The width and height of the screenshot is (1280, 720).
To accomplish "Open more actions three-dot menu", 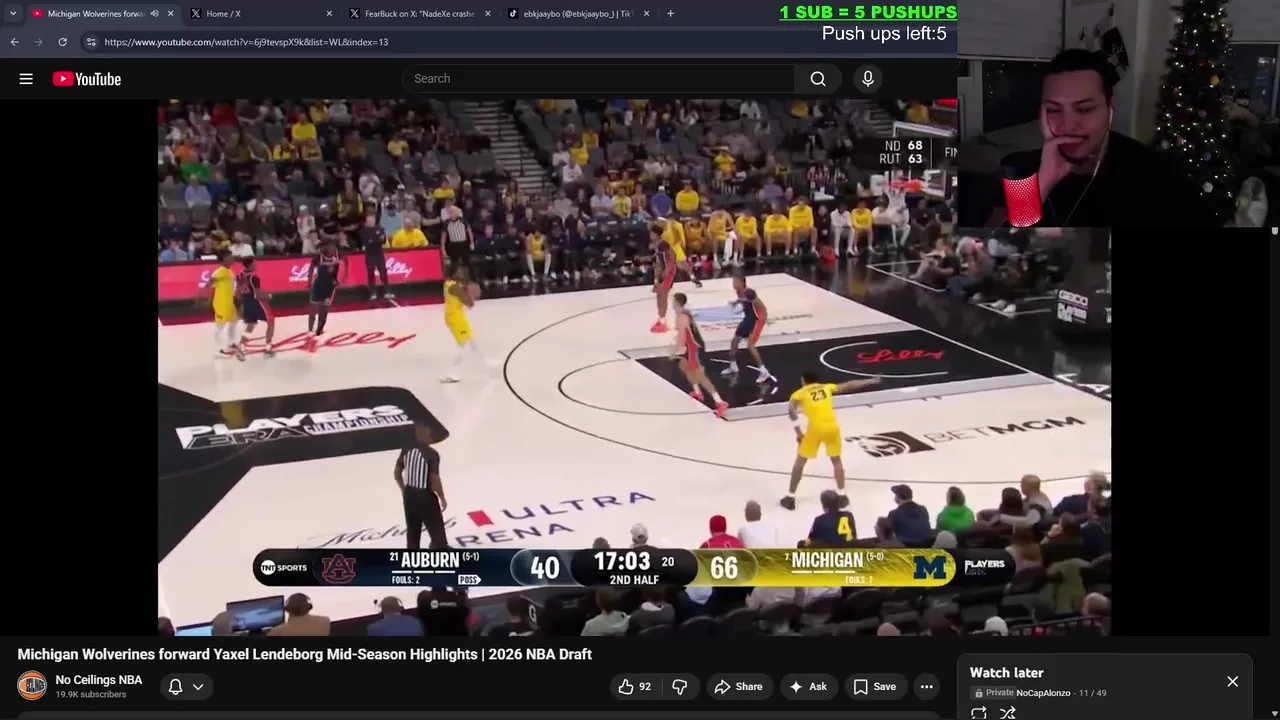I will (x=927, y=686).
